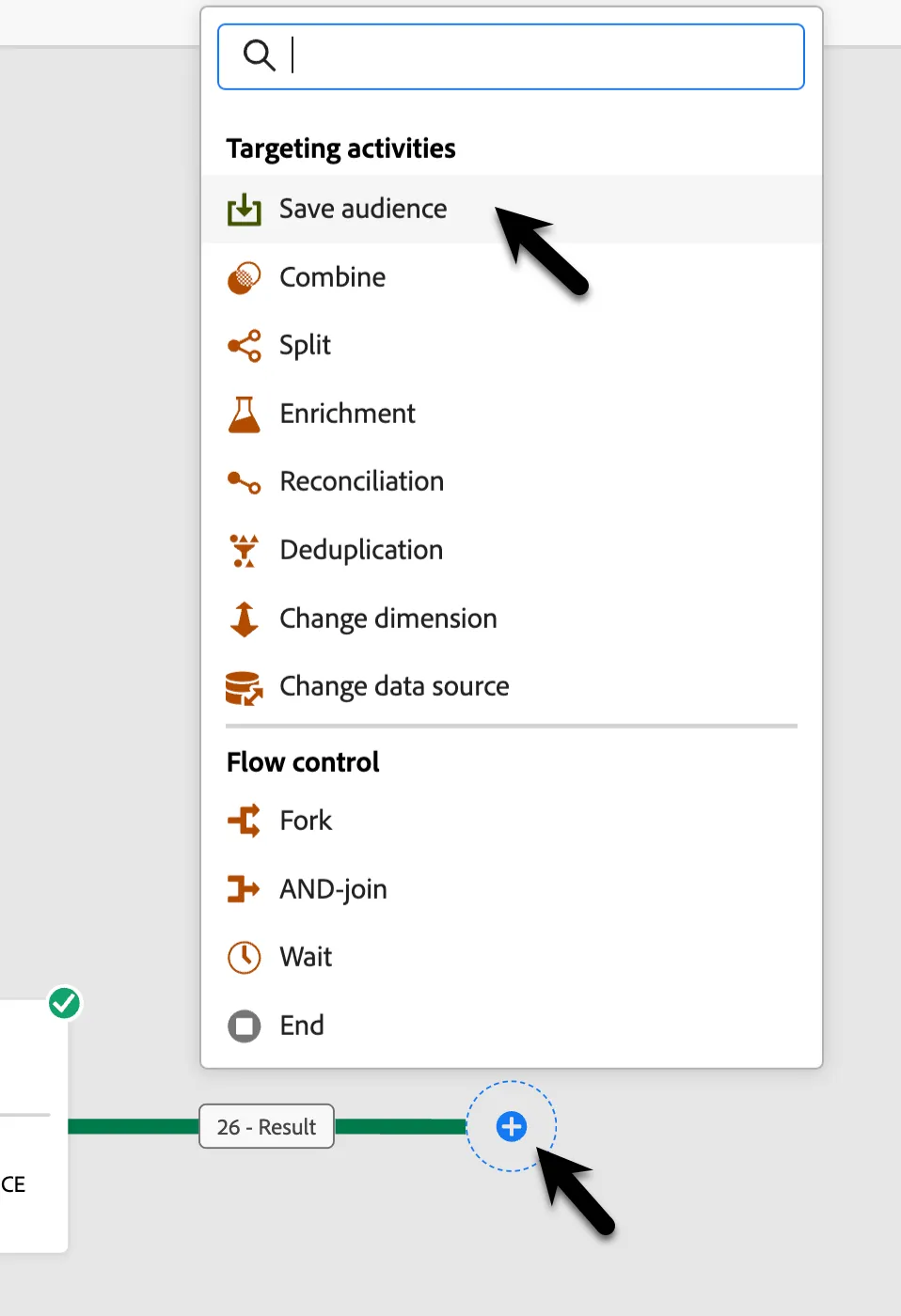Click the Change data source database icon
The image size is (901, 1316).
pyautogui.click(x=244, y=687)
